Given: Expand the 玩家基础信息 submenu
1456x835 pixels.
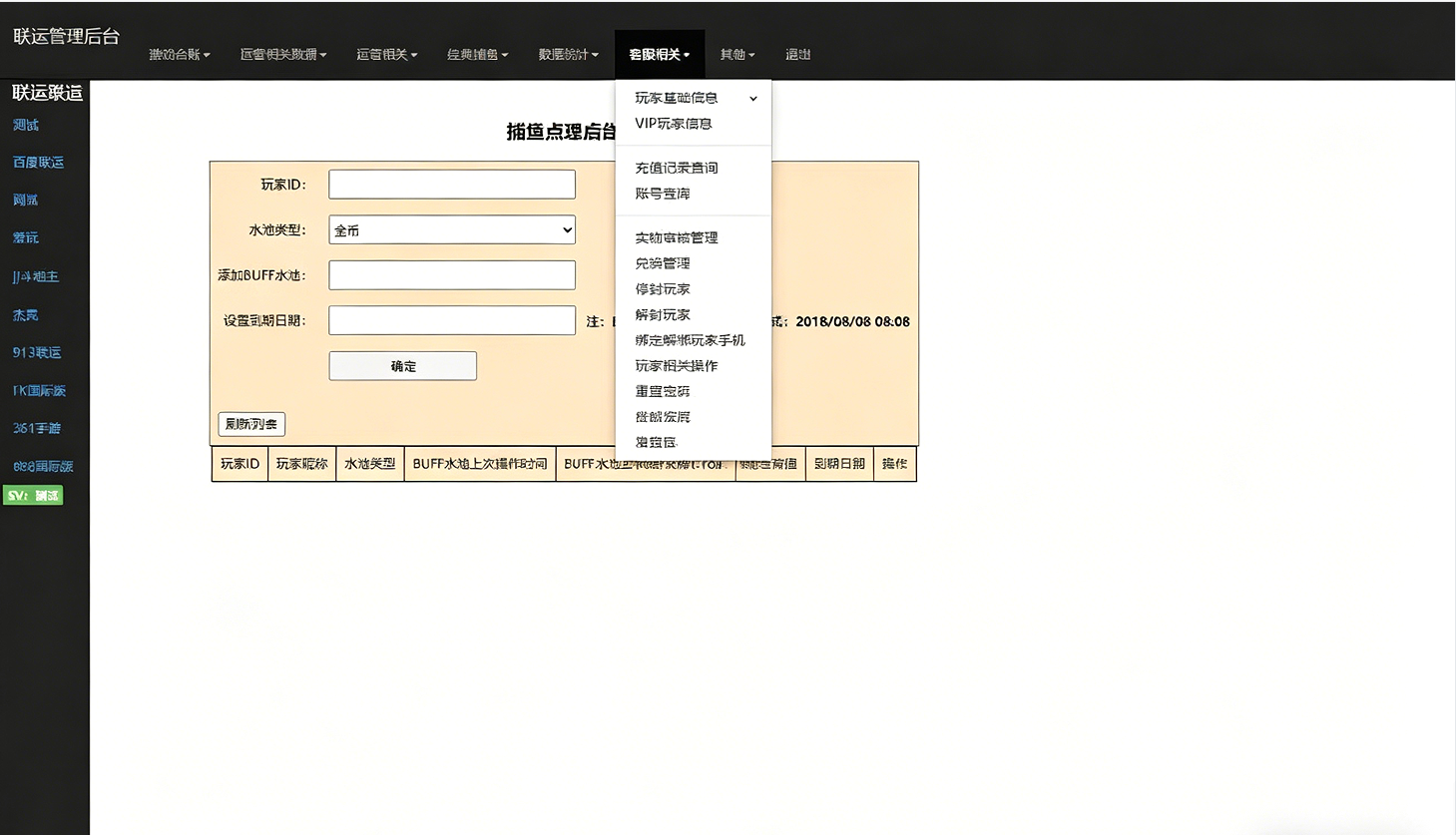Looking at the screenshot, I should 676,98.
